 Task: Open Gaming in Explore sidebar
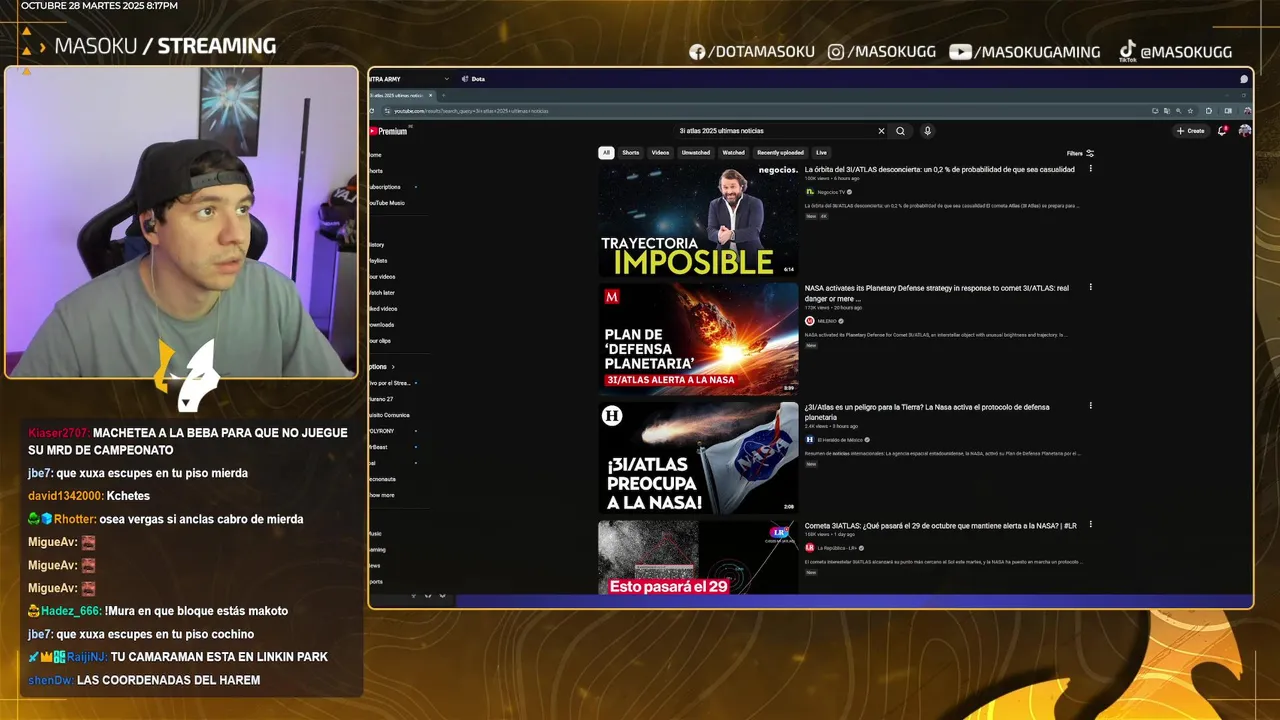coord(378,549)
